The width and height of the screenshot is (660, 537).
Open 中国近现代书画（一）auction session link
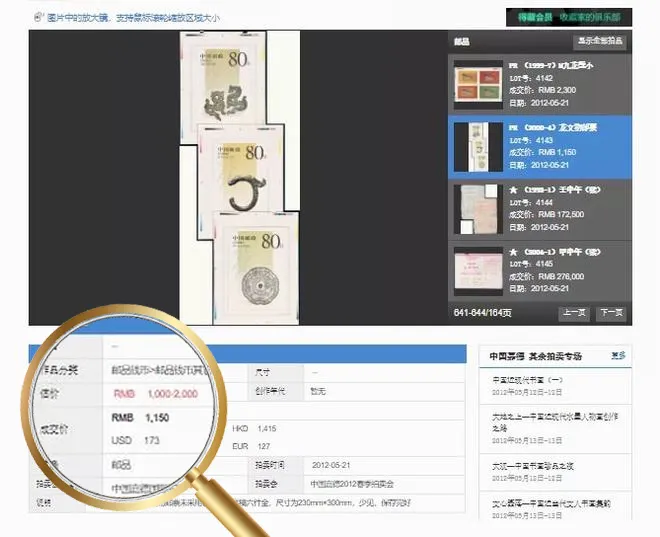click(527, 380)
